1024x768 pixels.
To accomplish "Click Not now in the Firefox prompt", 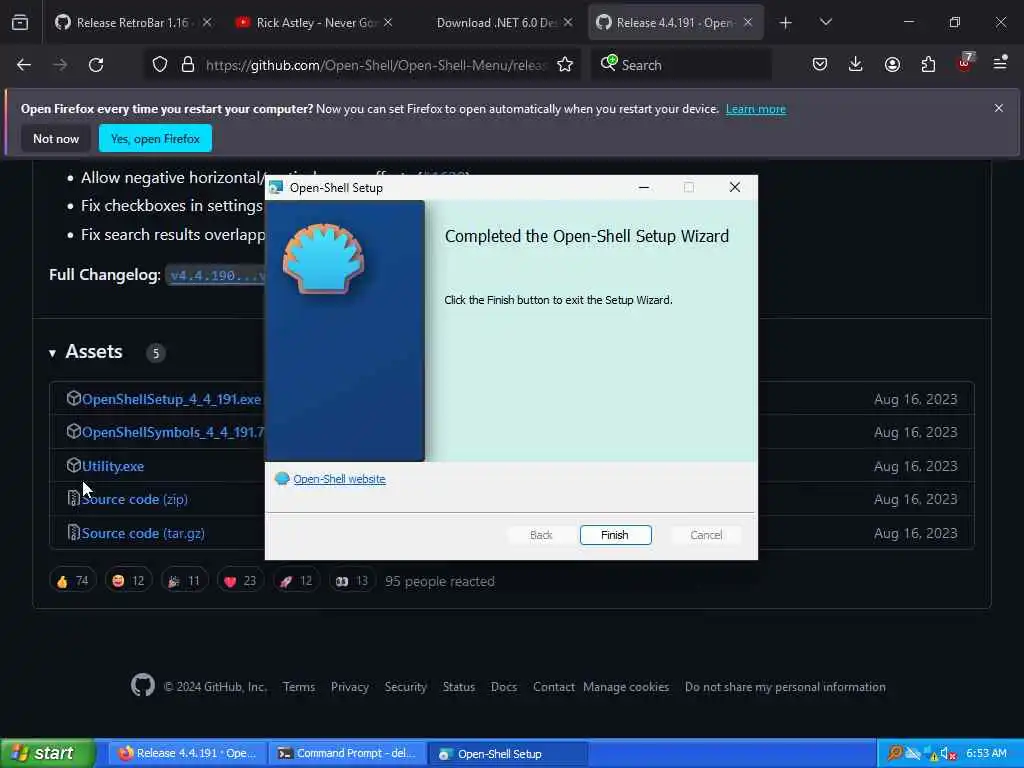I will pos(56,138).
